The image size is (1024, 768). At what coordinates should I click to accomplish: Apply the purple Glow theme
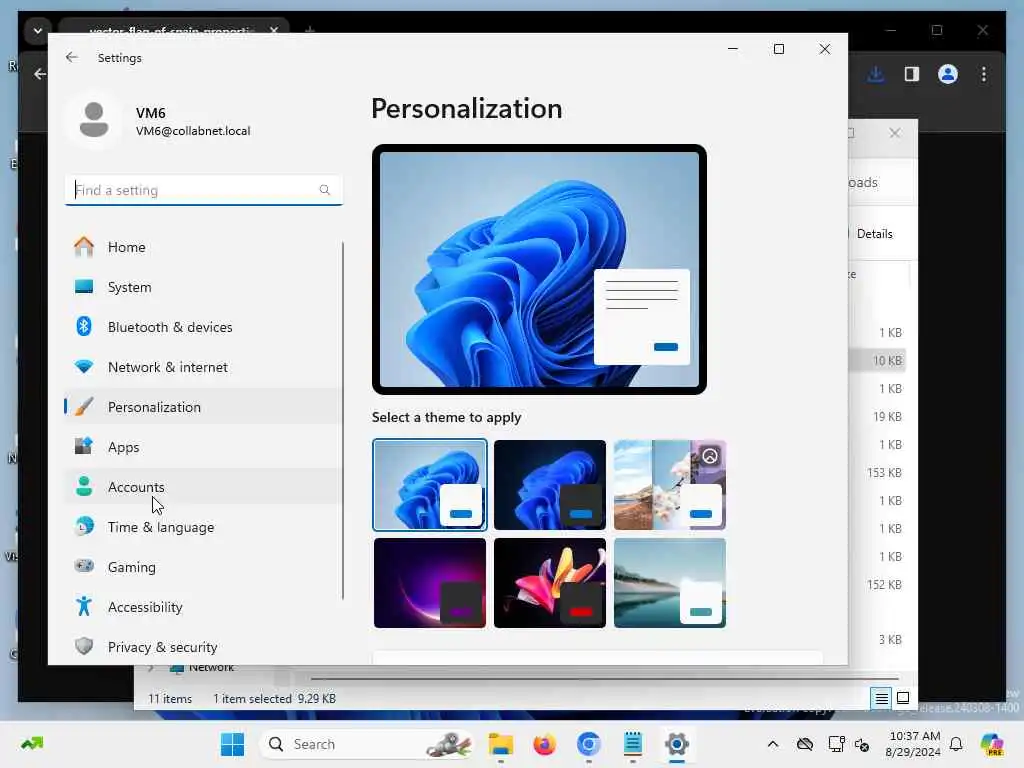430,583
